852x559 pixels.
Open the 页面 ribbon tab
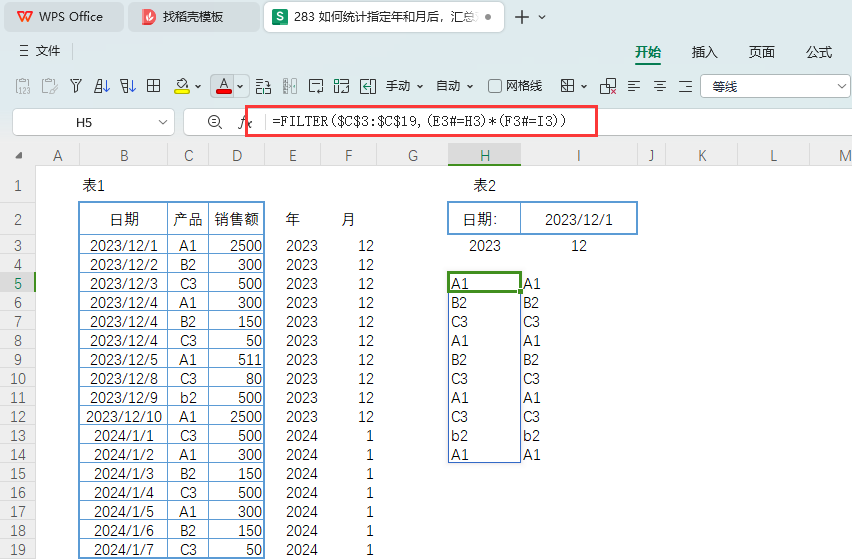[761, 52]
